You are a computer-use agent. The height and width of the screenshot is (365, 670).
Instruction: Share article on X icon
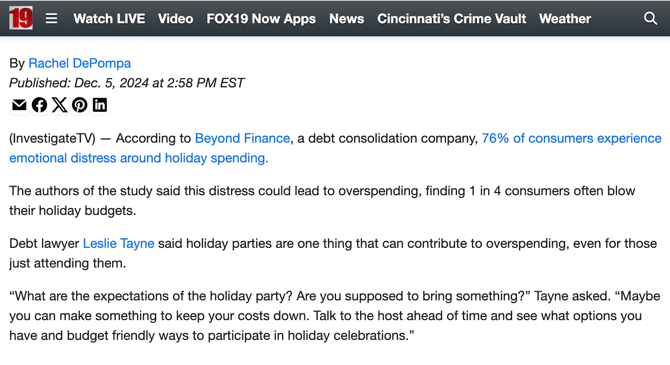[59, 105]
